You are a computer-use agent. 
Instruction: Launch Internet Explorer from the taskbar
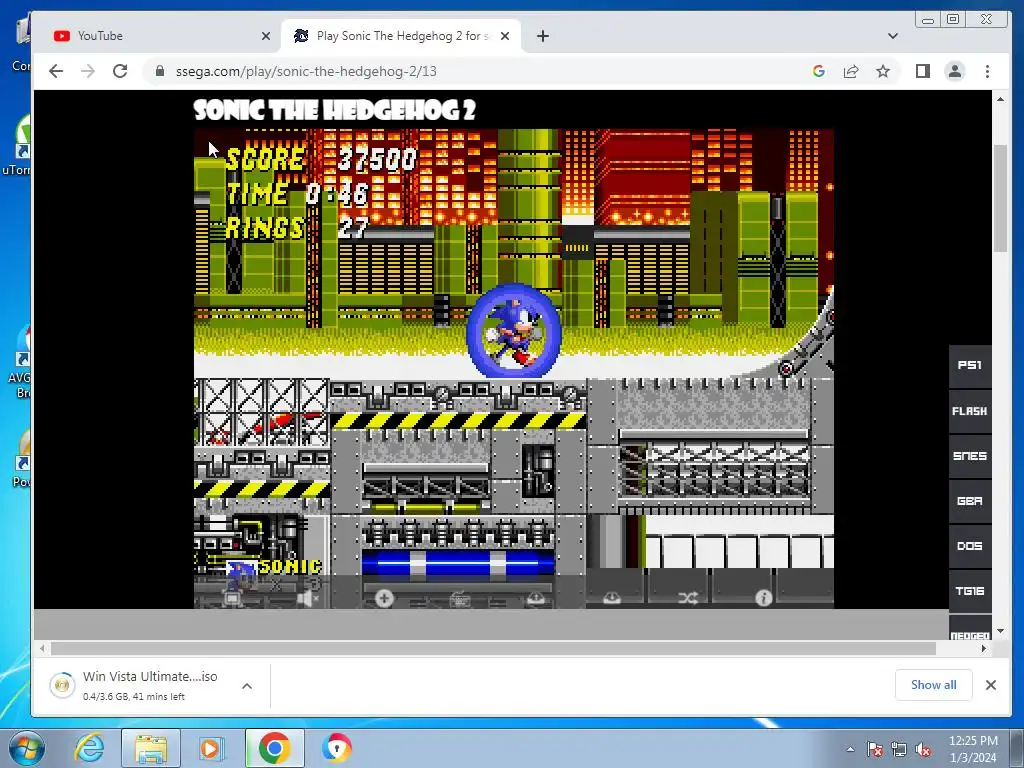90,748
